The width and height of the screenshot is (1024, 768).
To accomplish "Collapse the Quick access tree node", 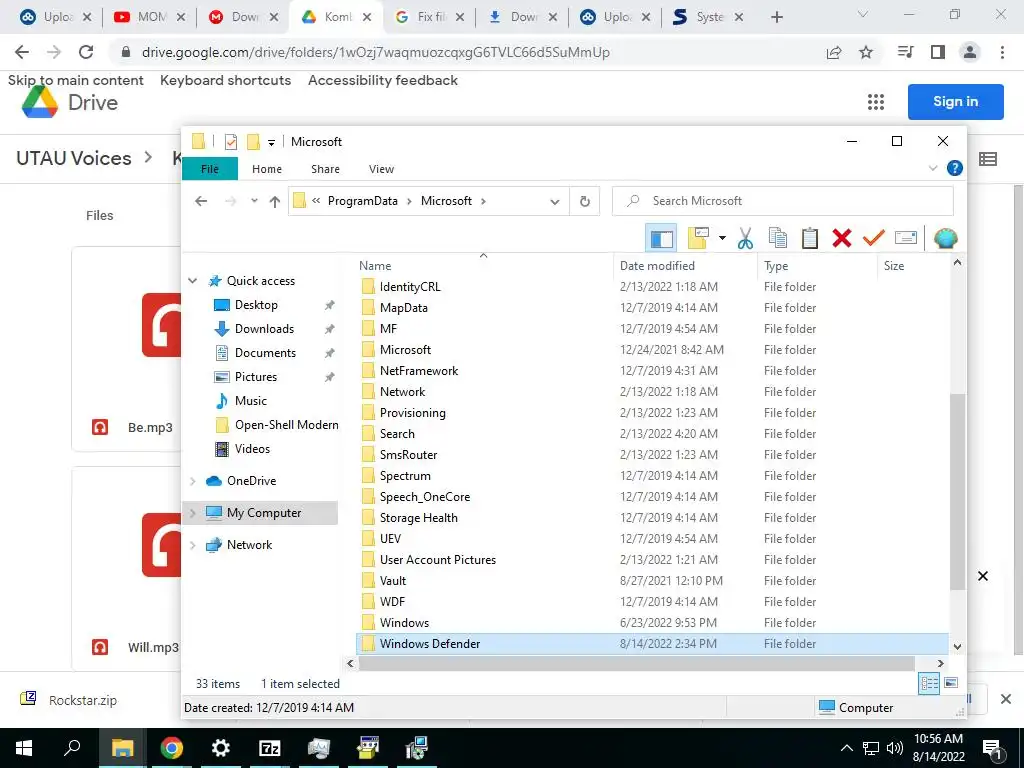I will (193, 281).
